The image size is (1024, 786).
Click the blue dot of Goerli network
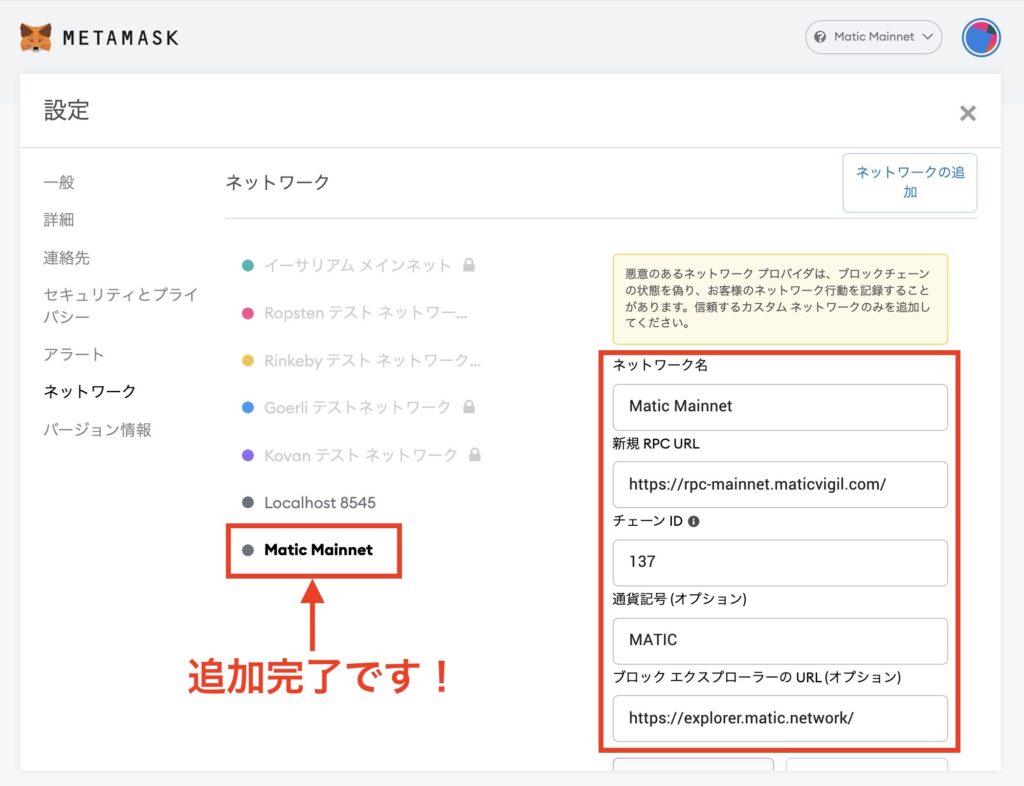(x=248, y=407)
